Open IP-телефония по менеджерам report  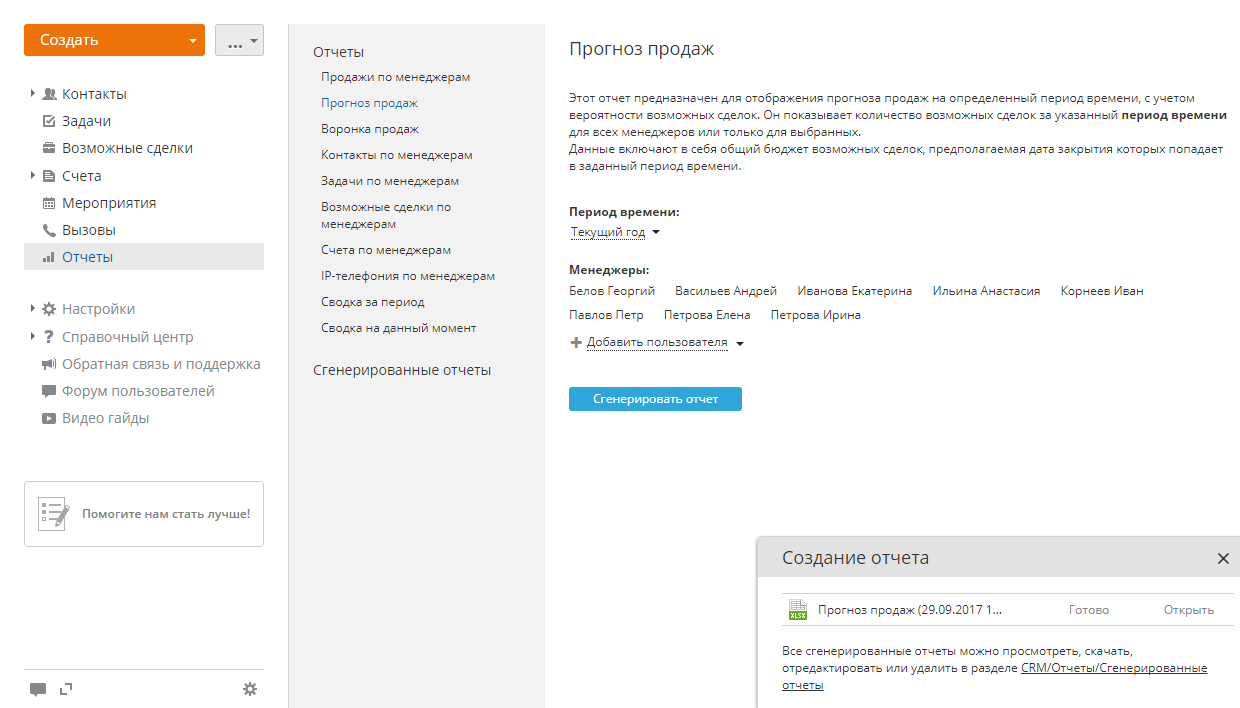(408, 276)
